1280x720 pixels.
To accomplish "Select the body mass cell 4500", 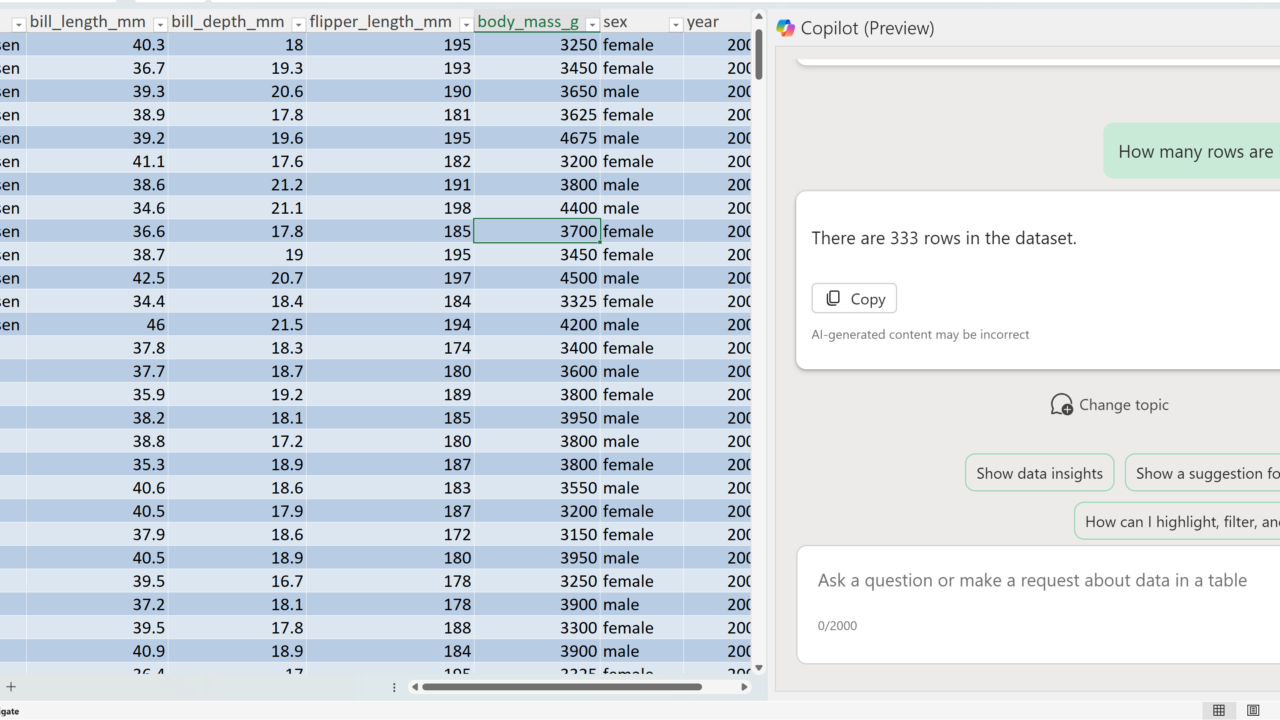I will click(537, 278).
